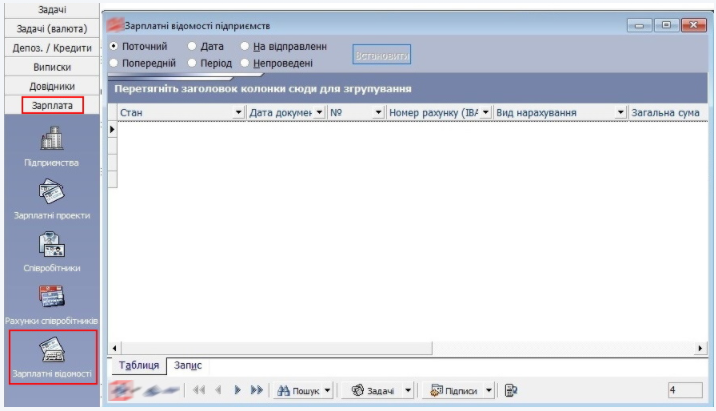Viewport: 716px width, 411px height.
Task: Close the Зарплатні відомості підприємств window
Action: tap(694, 25)
